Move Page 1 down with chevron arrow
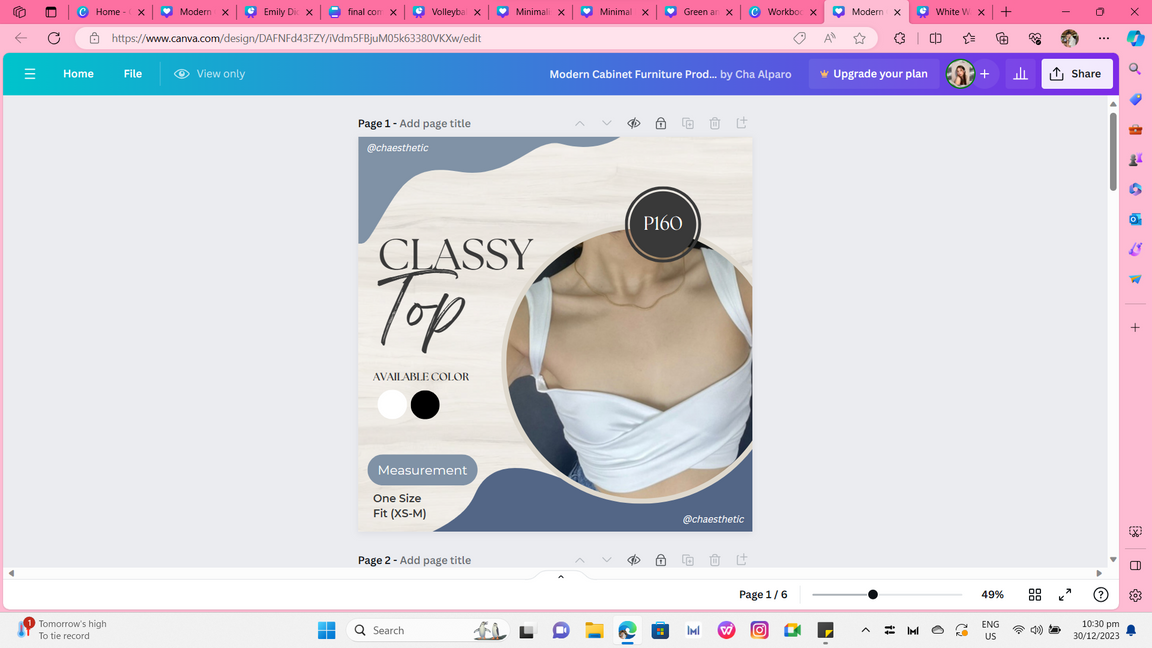 pyautogui.click(x=606, y=123)
